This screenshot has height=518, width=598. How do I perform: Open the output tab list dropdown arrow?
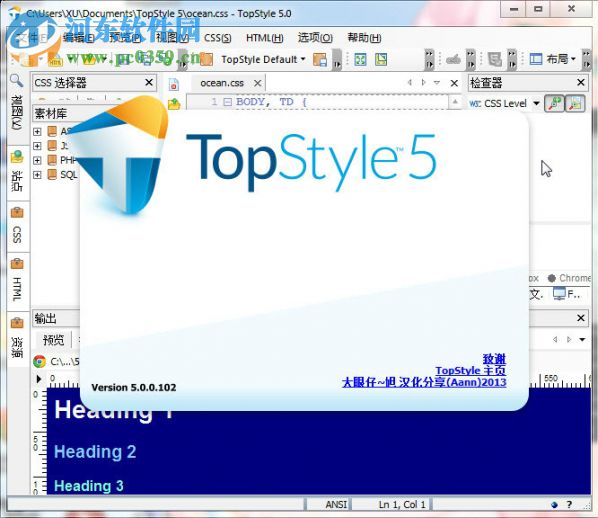(x=582, y=339)
